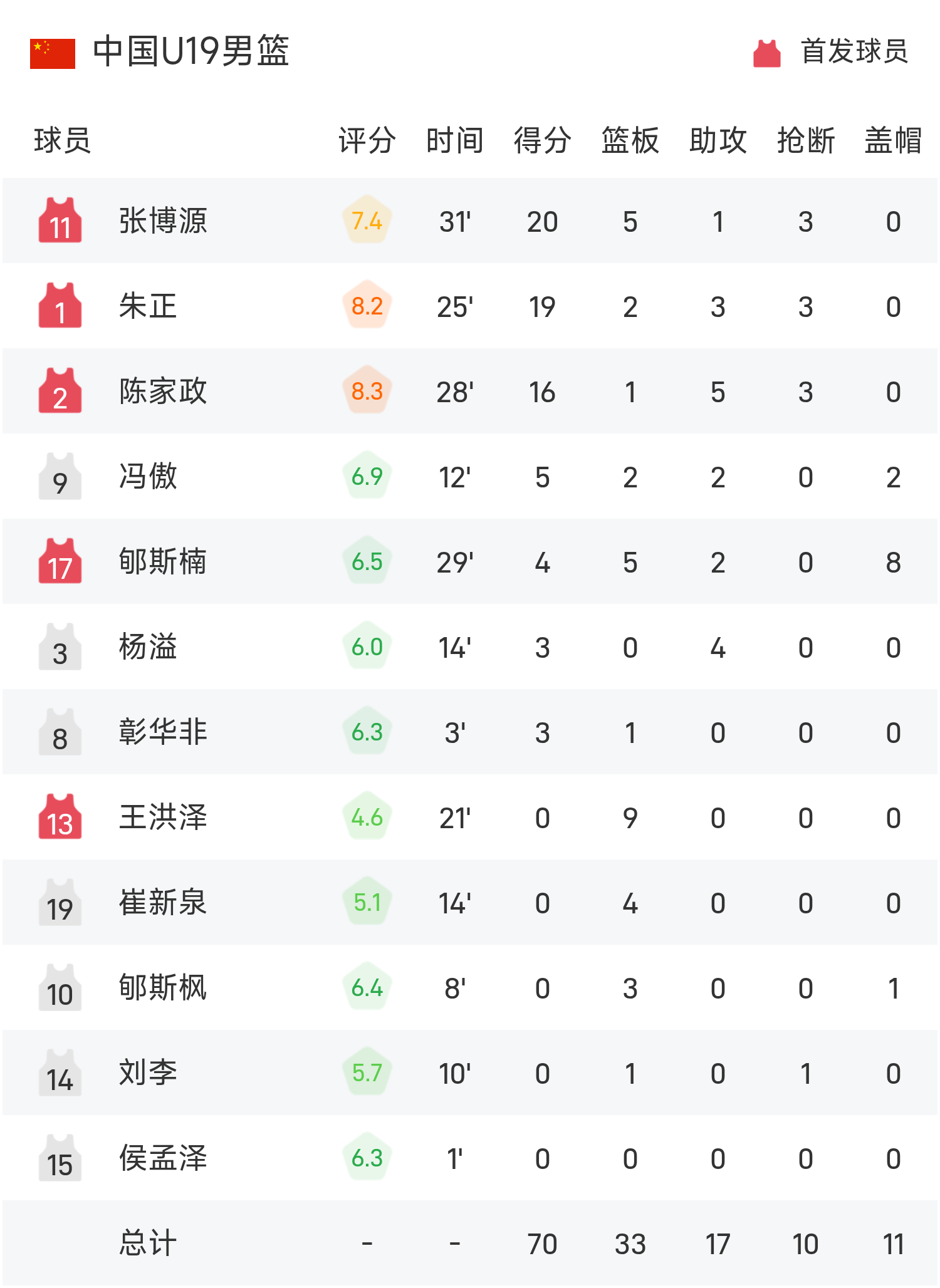The width and height of the screenshot is (940, 1288).
Task: Click the 总计 totals row label
Action: click(x=148, y=1244)
